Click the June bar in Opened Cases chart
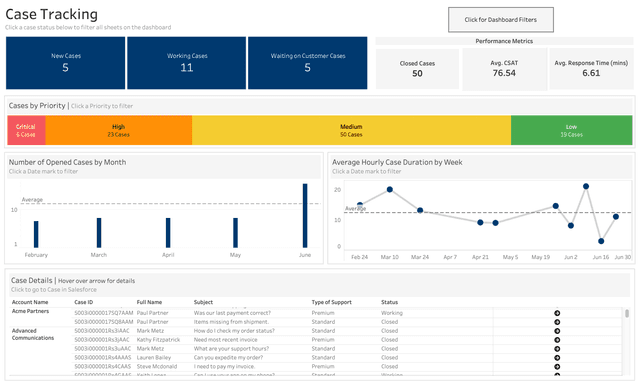Image resolution: width=640 pixels, height=386 pixels. point(305,215)
